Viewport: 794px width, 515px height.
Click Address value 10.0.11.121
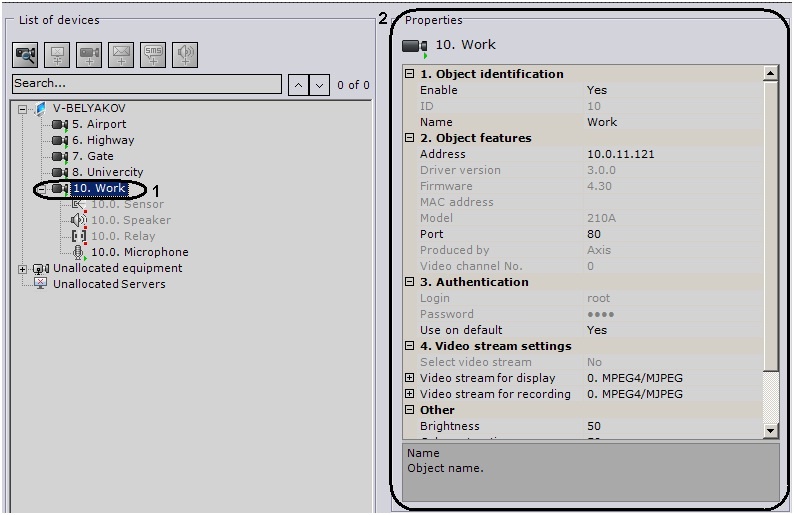[621, 154]
